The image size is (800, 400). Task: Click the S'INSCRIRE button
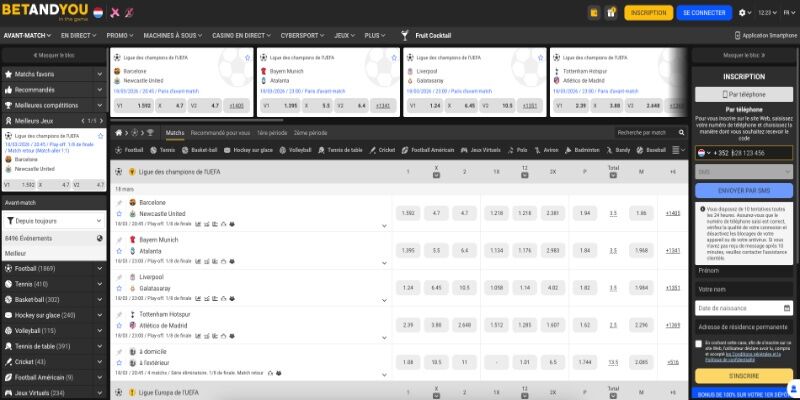click(744, 376)
